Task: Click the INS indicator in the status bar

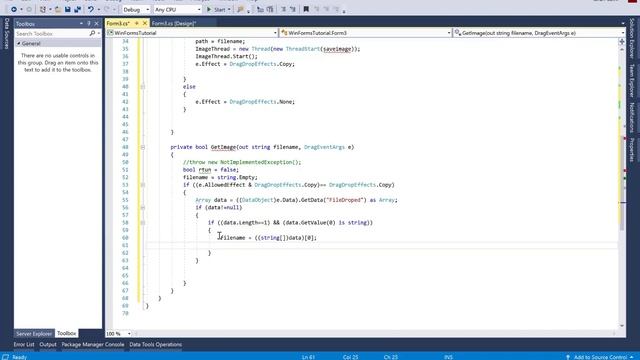Action: tap(448, 357)
